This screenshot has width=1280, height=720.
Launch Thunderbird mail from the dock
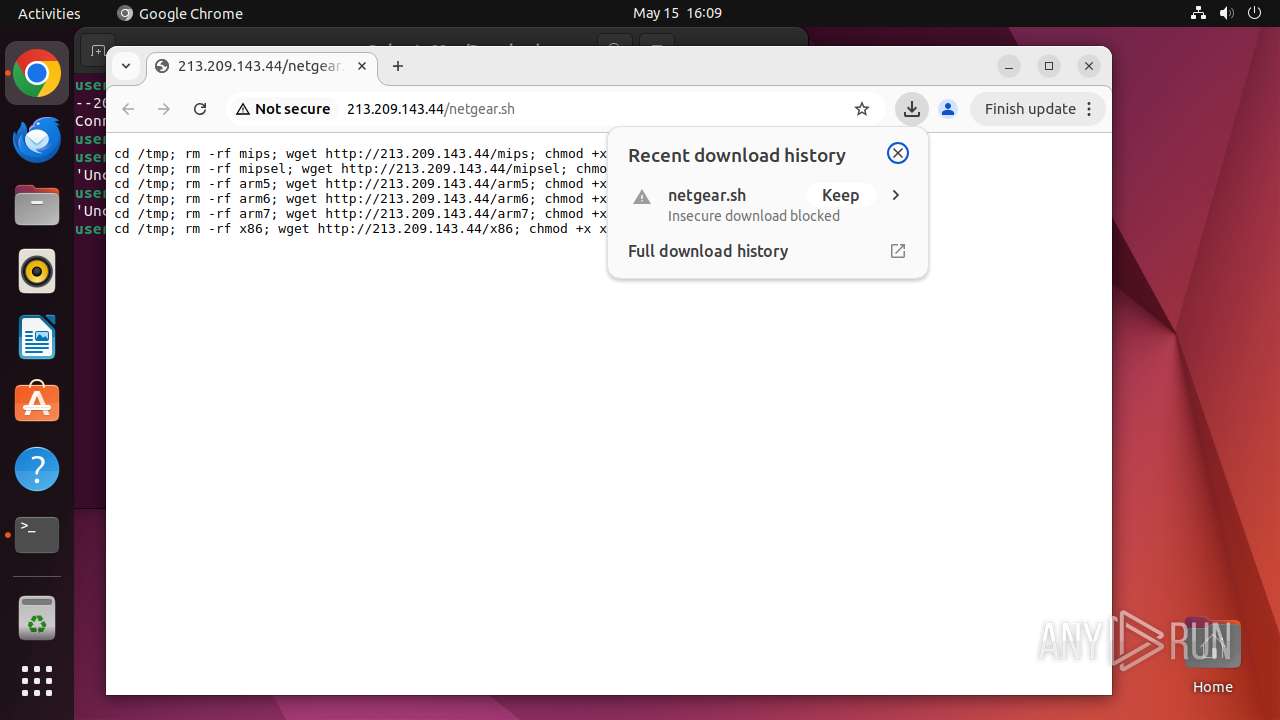pyautogui.click(x=37, y=140)
